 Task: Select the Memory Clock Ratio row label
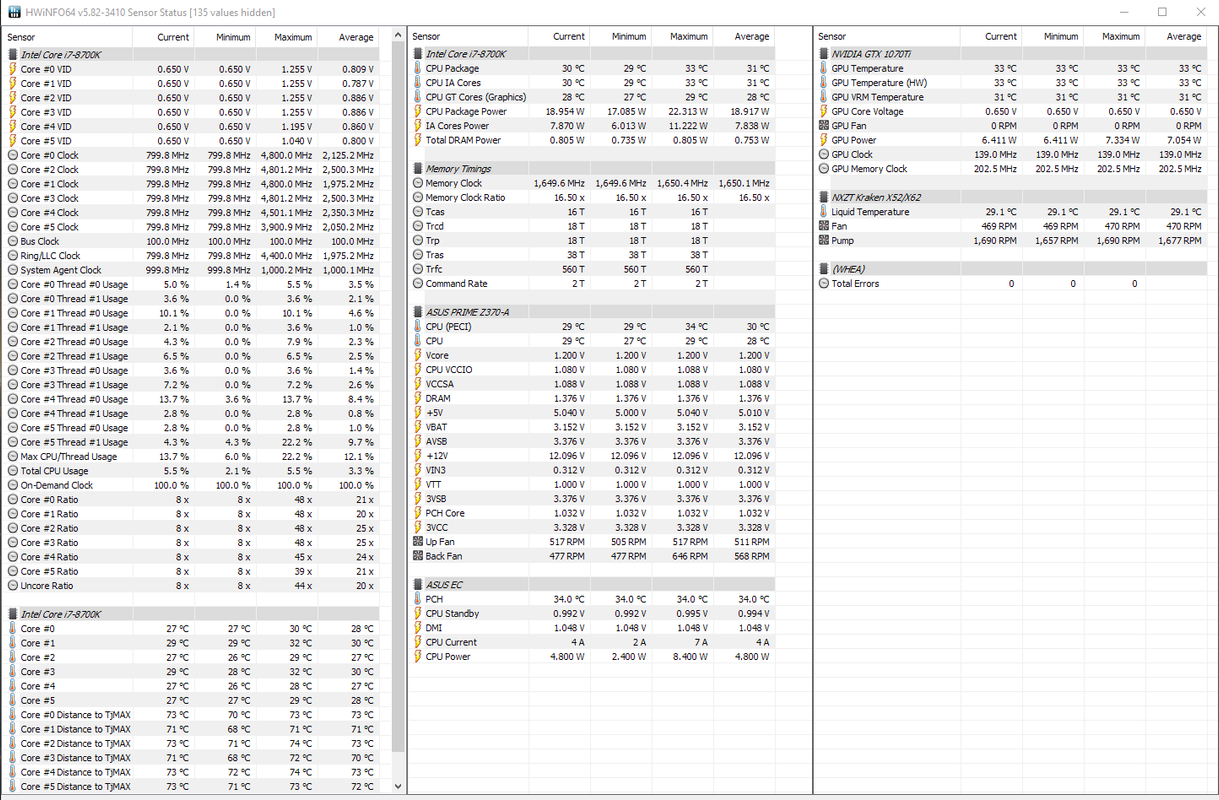pyautogui.click(x=466, y=198)
